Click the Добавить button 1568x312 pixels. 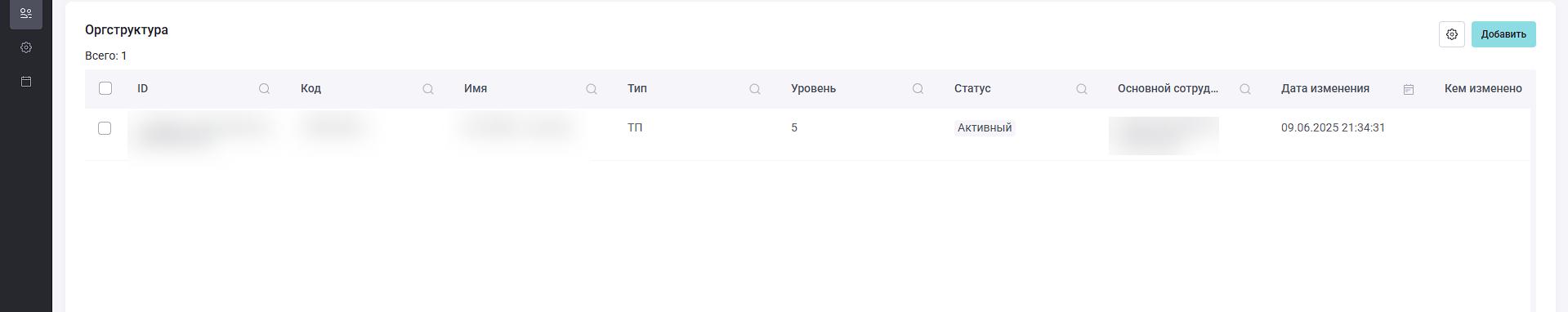(x=1503, y=34)
